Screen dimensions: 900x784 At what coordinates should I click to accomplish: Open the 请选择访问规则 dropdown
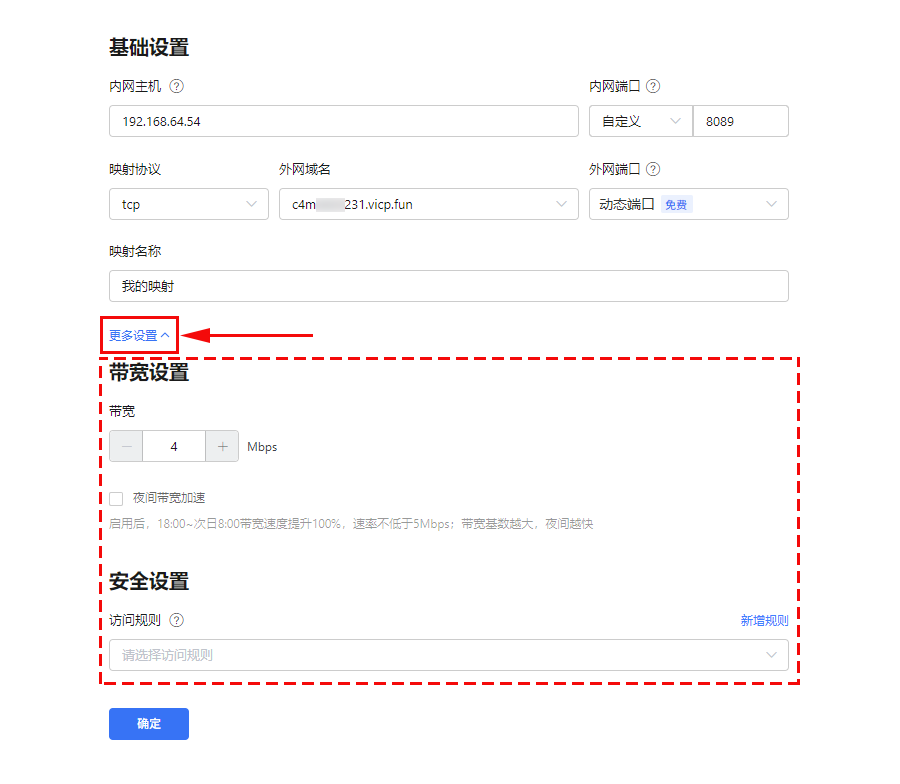coord(448,655)
